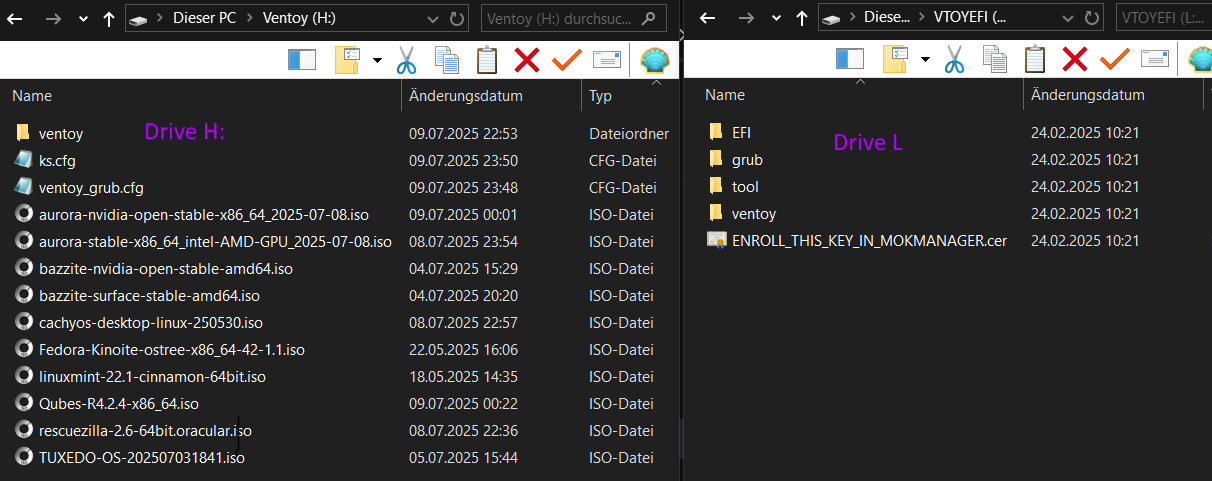This screenshot has width=1212, height=481.
Task: Click Cut scissors icon in Ventoy (H:) toolbar
Action: 405,60
